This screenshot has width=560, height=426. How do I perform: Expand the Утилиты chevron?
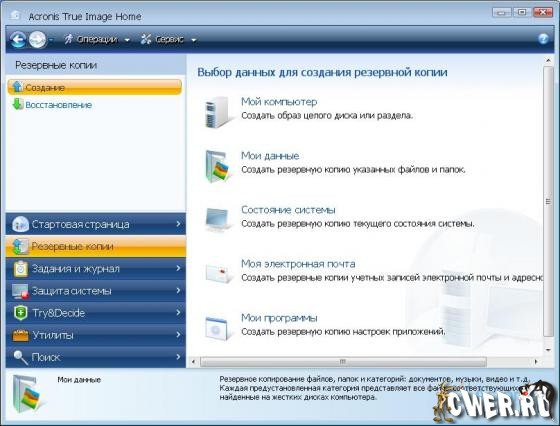179,335
